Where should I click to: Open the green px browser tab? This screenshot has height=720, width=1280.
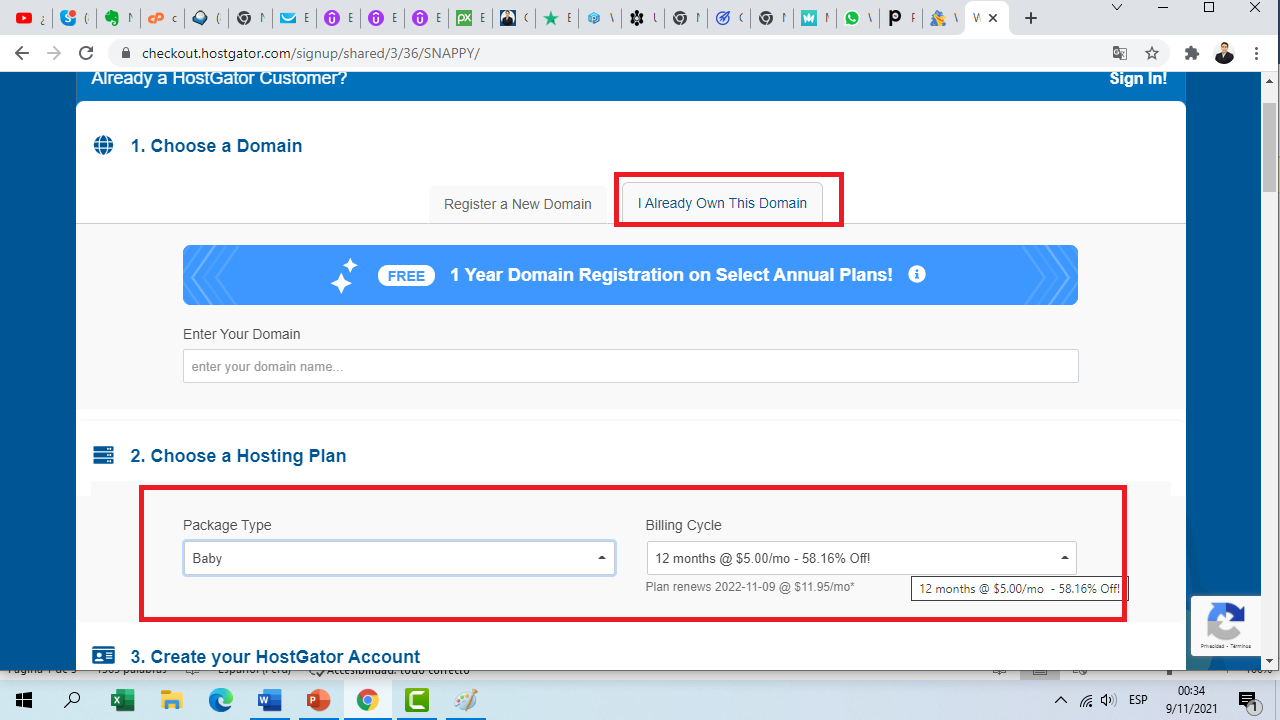tap(464, 18)
